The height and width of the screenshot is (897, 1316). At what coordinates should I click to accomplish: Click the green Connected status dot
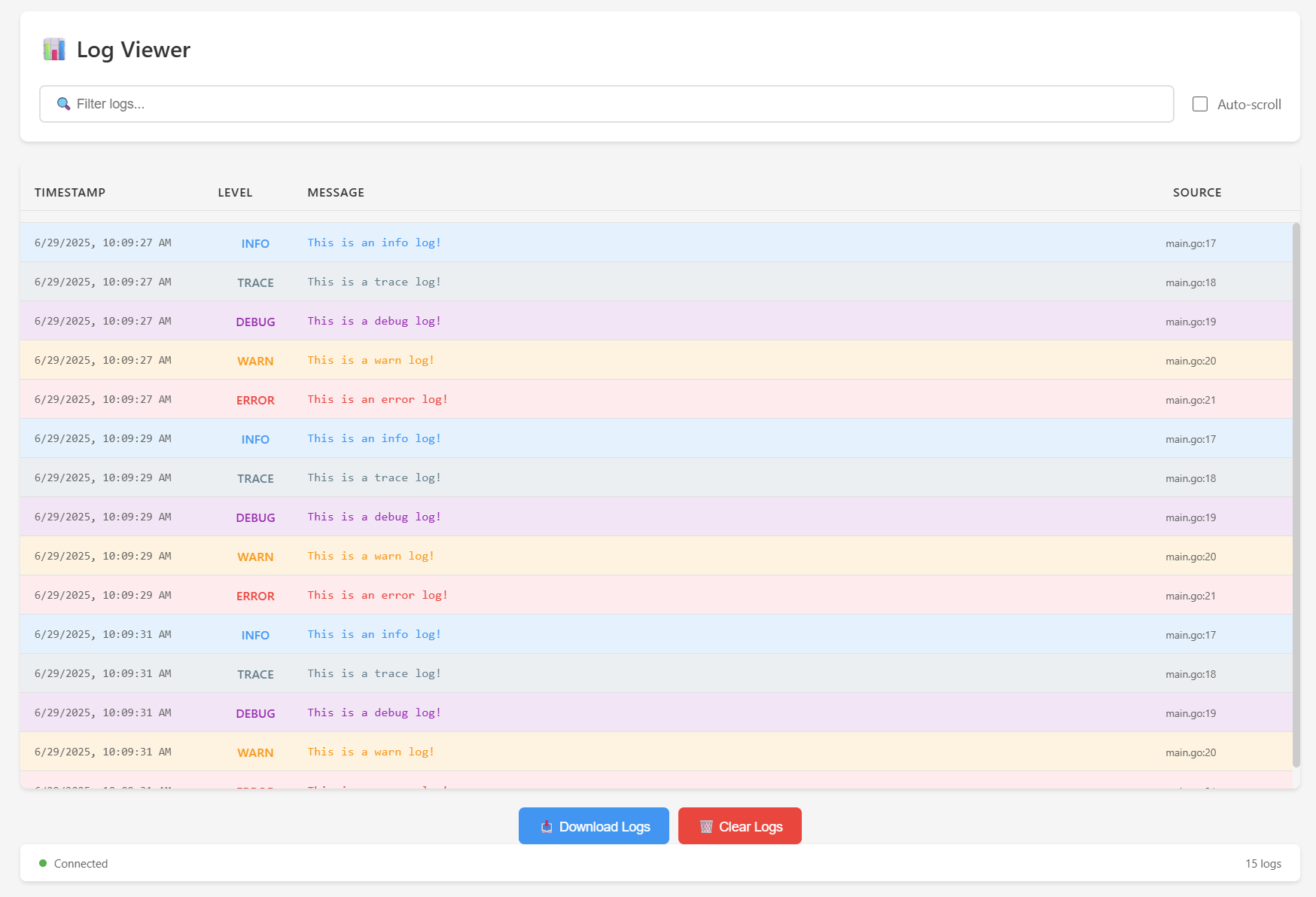click(44, 863)
